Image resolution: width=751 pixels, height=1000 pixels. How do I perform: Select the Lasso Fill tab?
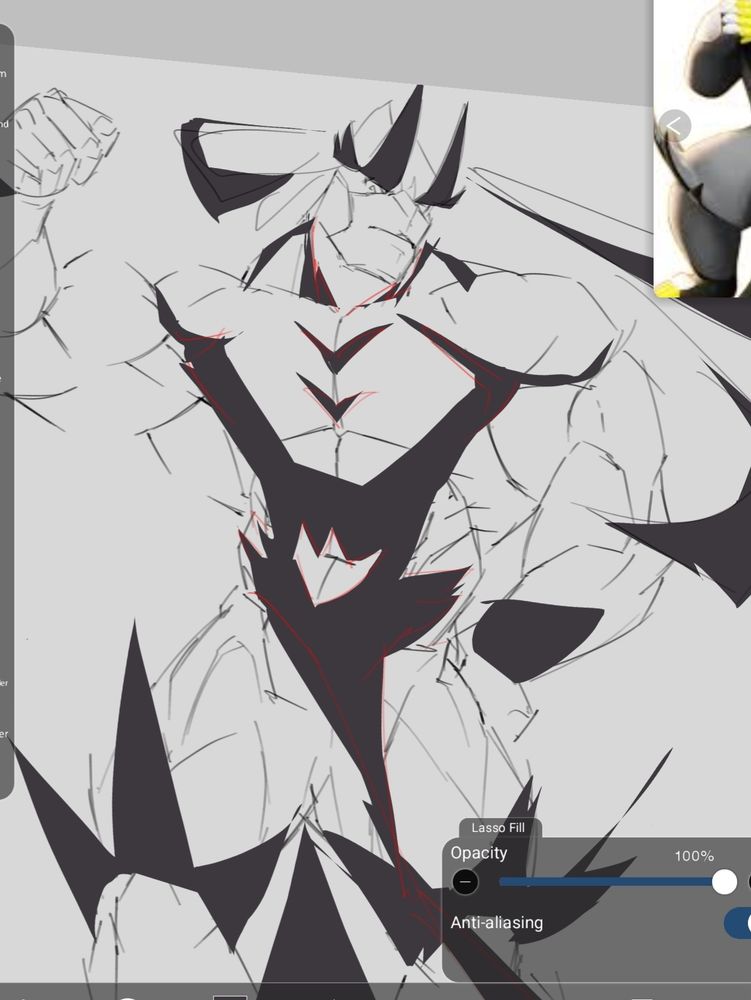tap(499, 828)
